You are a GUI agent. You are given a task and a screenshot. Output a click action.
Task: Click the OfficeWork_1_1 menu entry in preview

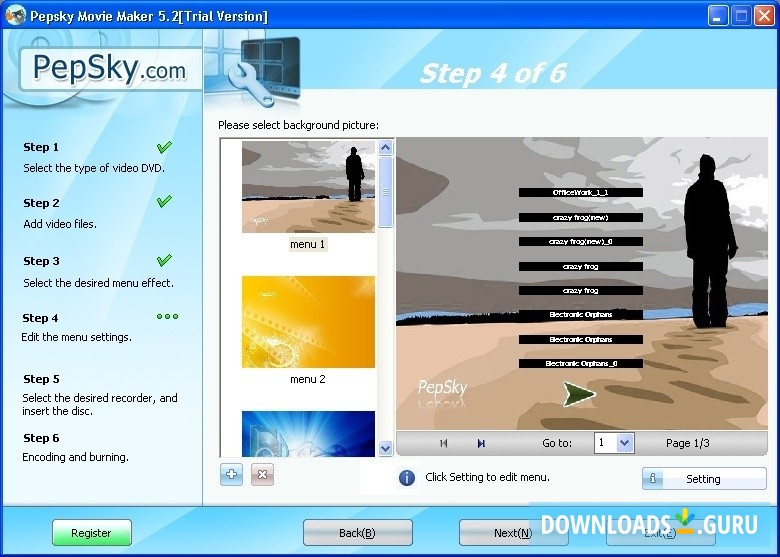click(x=581, y=192)
